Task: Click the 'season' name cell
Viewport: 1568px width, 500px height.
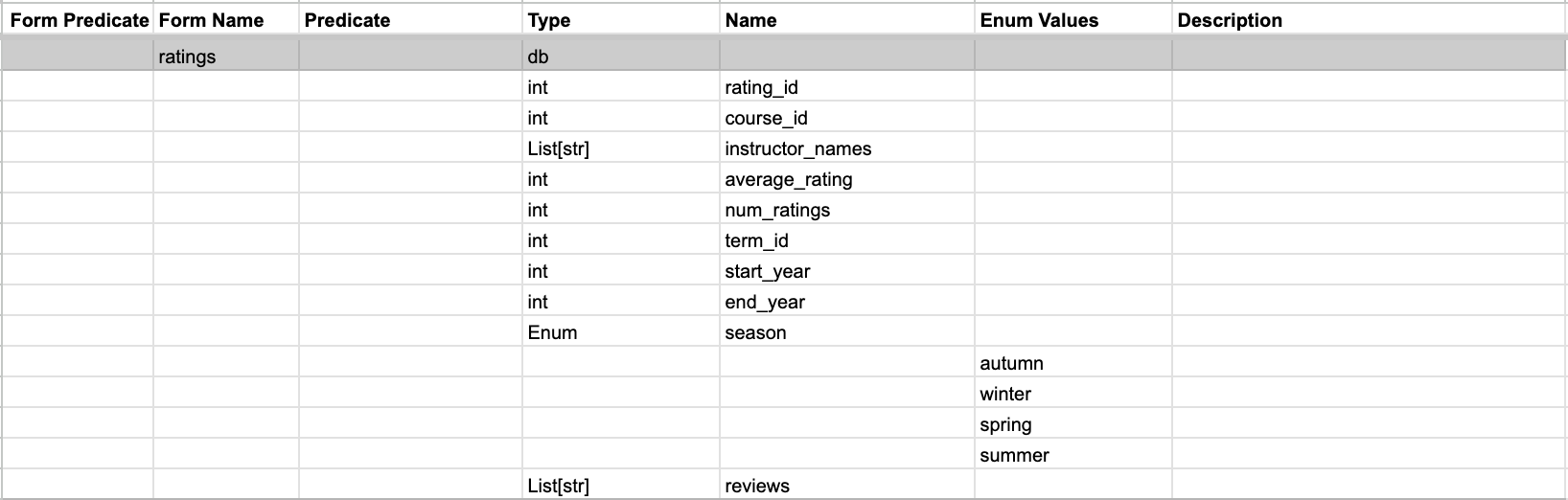Action: tap(756, 332)
